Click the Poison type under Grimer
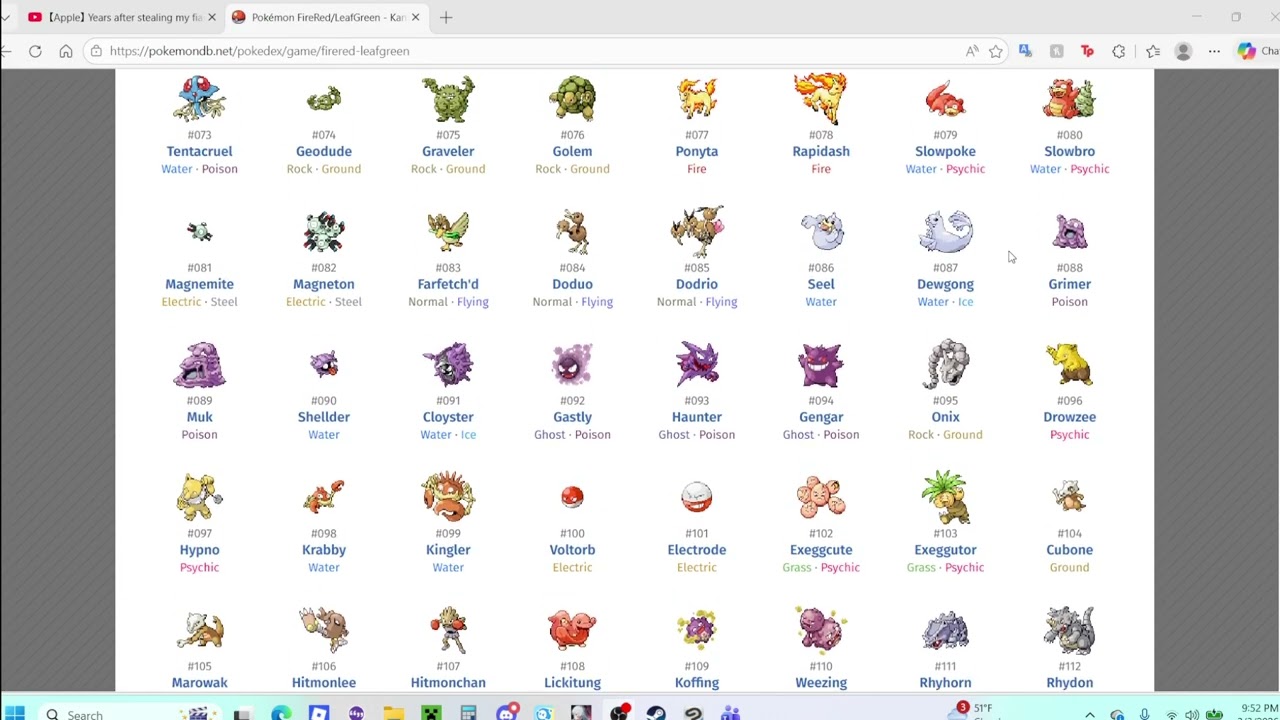 1069,302
